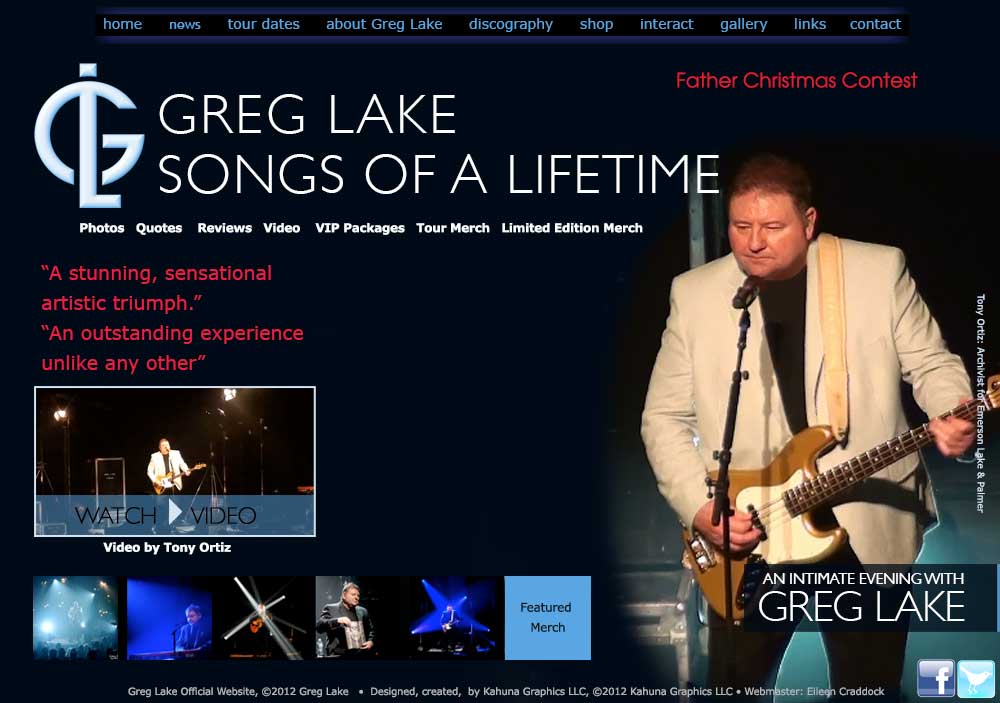Open the Limited Edition Merch link
Image resolution: width=1000 pixels, height=703 pixels.
coord(571,228)
